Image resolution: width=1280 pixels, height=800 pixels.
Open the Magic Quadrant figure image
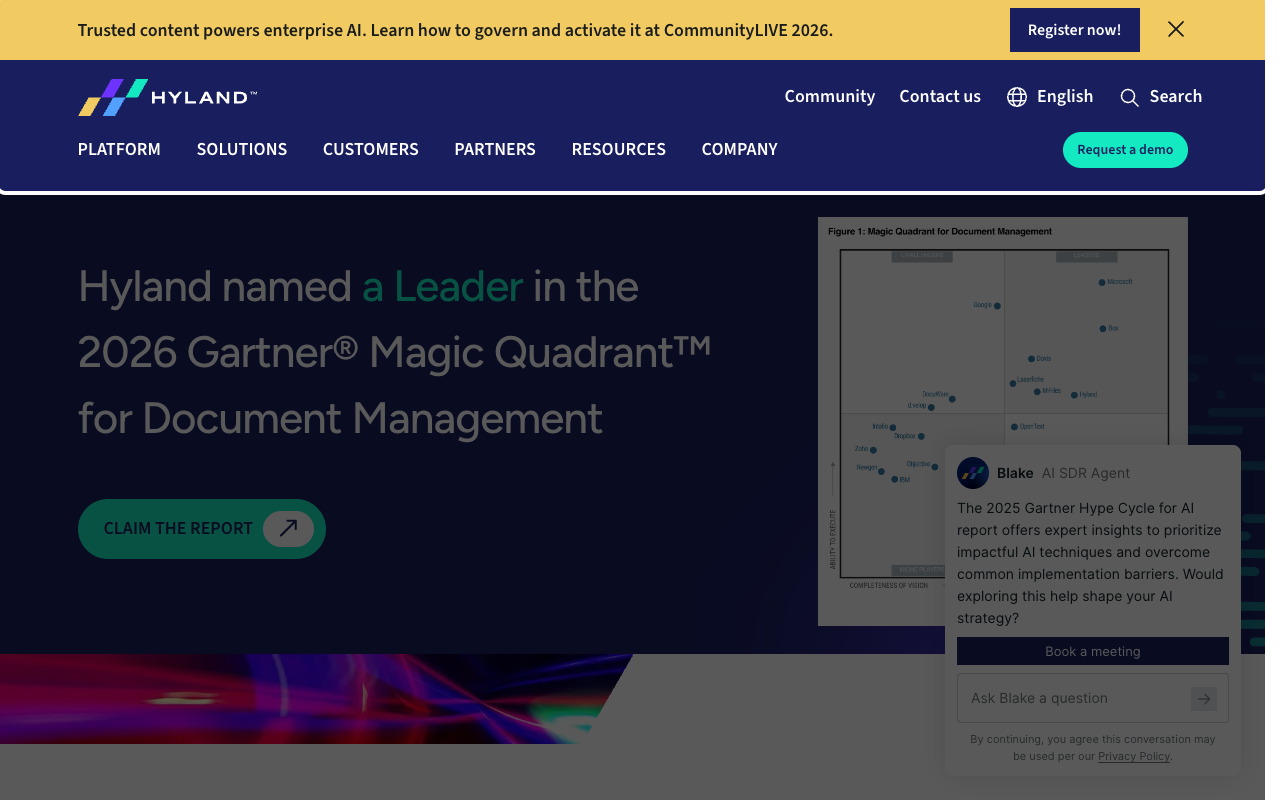[1003, 420]
